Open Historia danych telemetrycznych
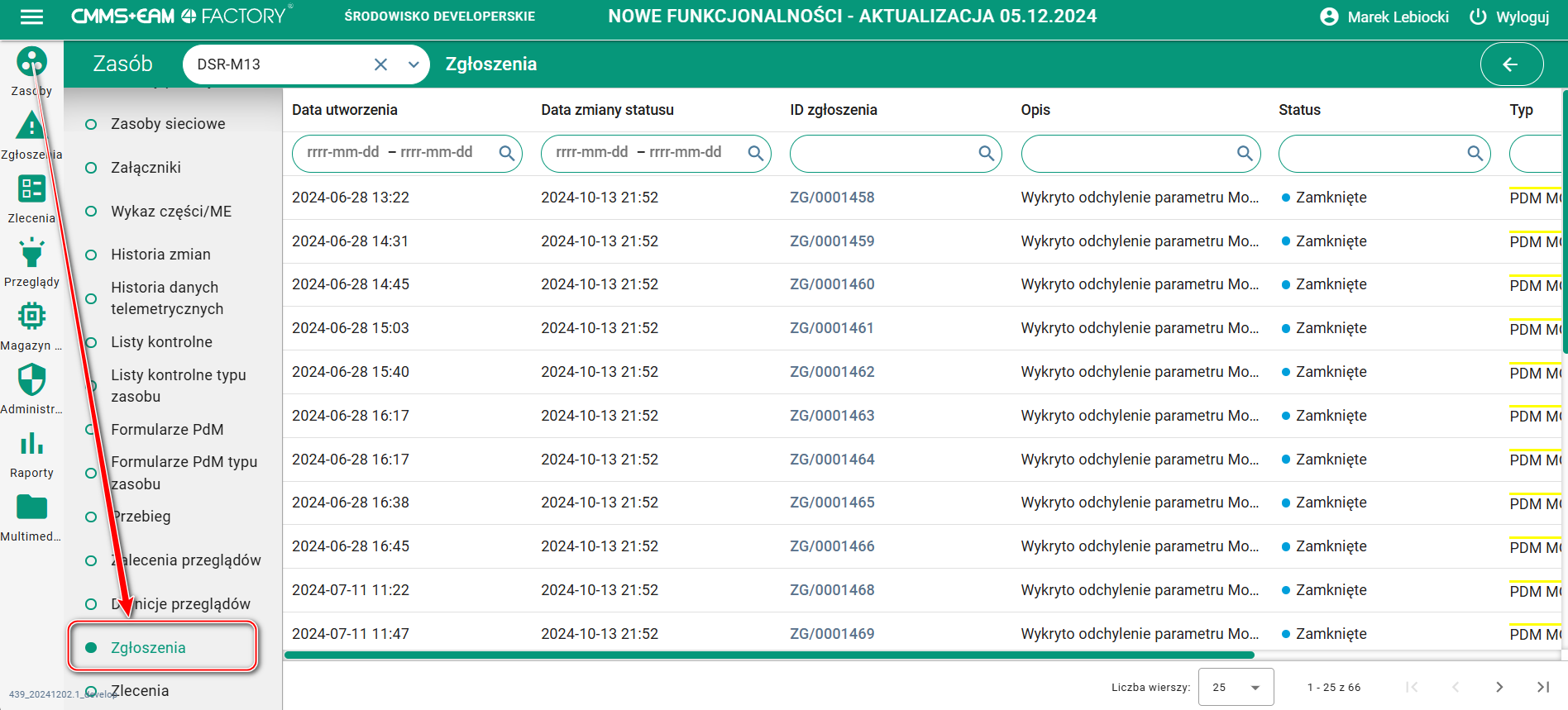 tap(167, 298)
